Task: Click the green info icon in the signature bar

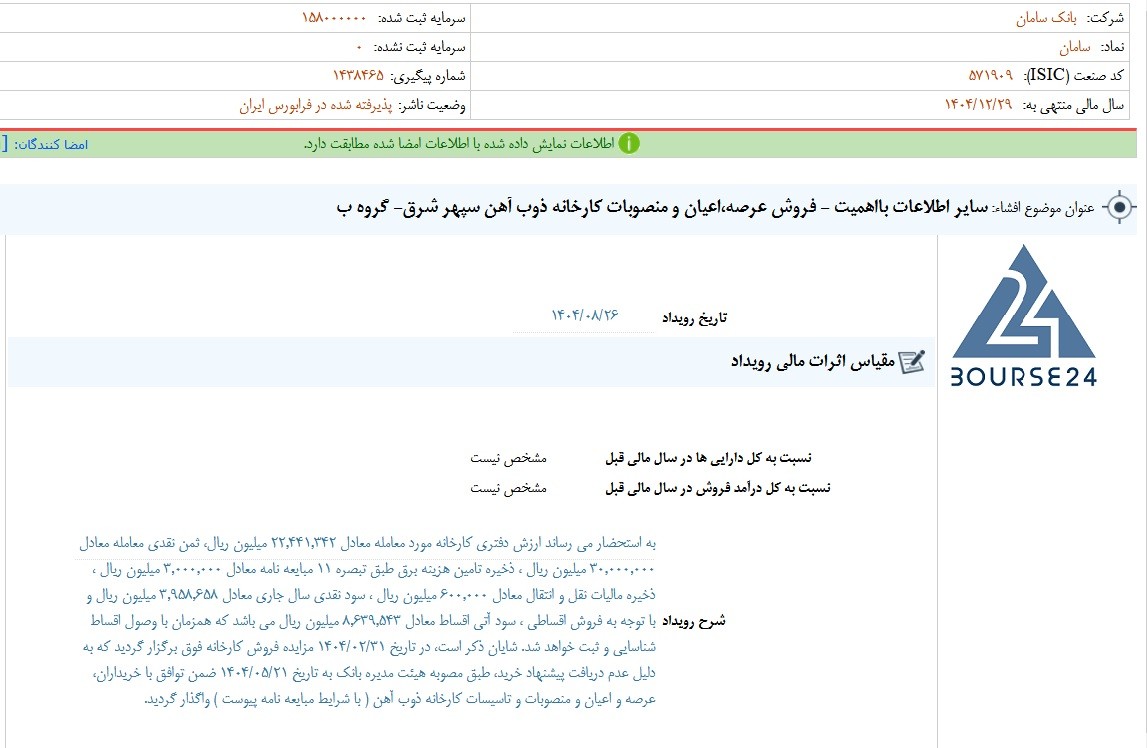Action: click(628, 143)
